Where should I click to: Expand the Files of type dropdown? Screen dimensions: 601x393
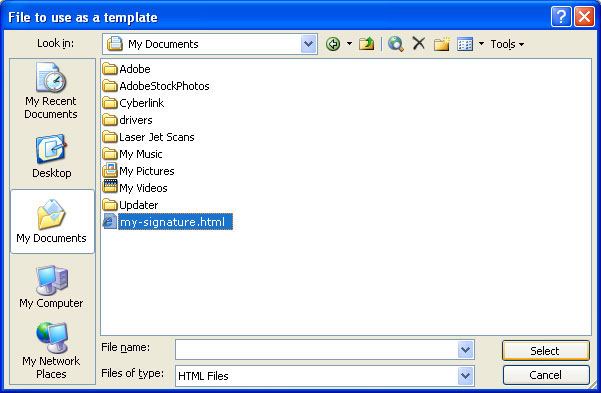tap(465, 376)
